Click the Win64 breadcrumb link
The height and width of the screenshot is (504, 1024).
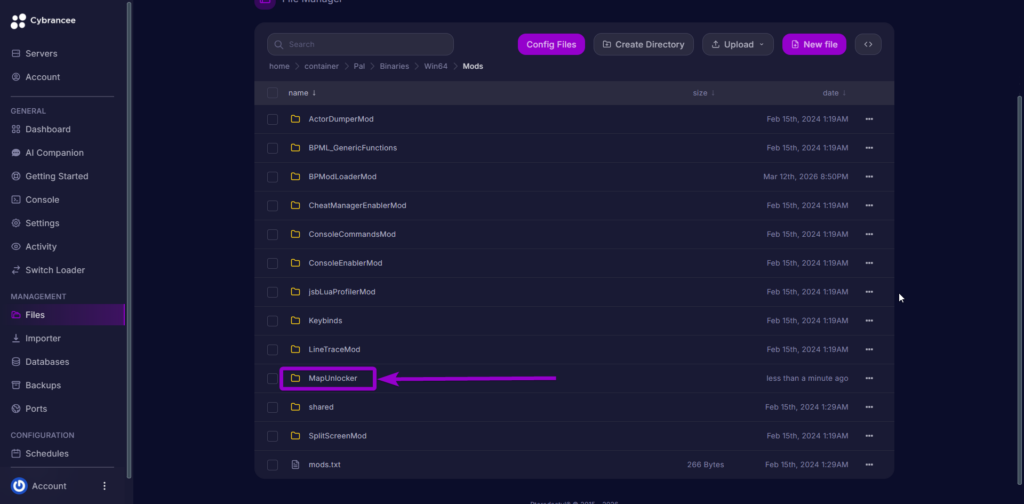[x=435, y=66]
